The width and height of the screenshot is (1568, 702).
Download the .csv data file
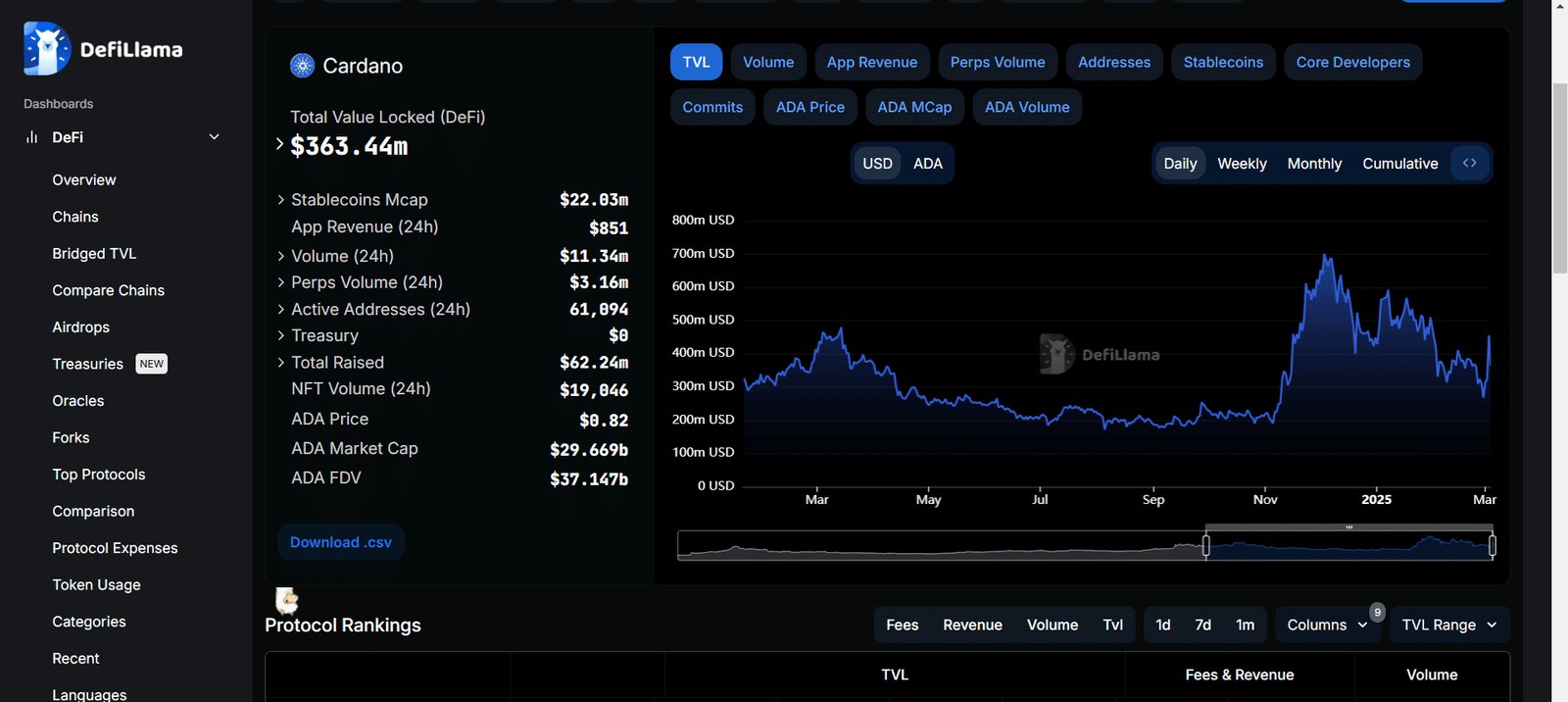[x=340, y=542]
